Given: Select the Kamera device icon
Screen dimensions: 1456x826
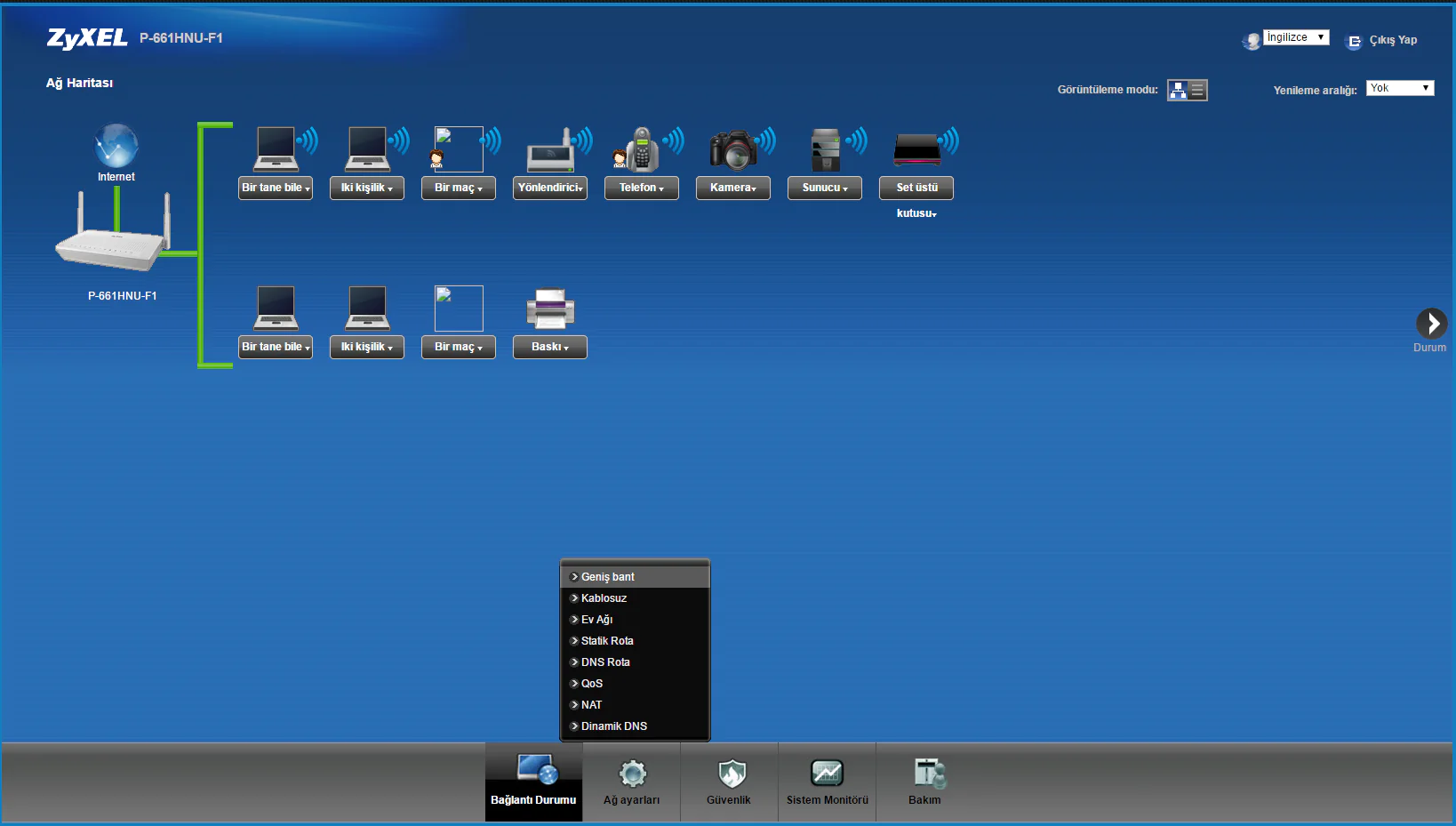Looking at the screenshot, I should point(732,149).
